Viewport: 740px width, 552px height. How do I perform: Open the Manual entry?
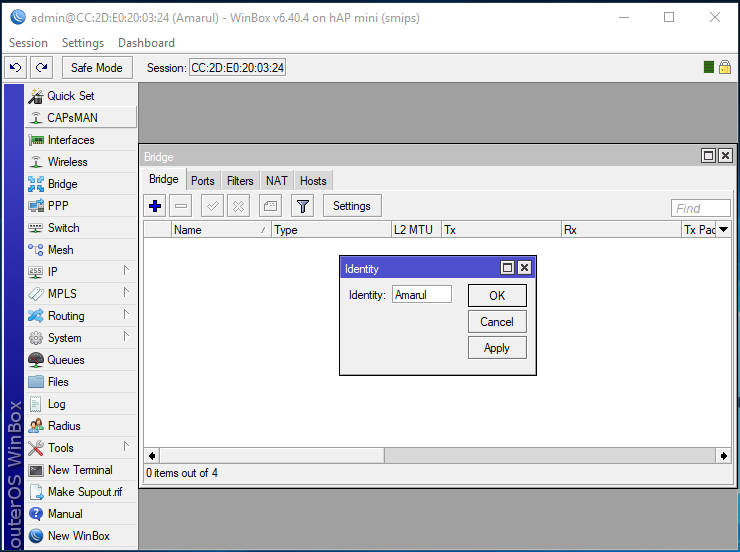click(81, 514)
